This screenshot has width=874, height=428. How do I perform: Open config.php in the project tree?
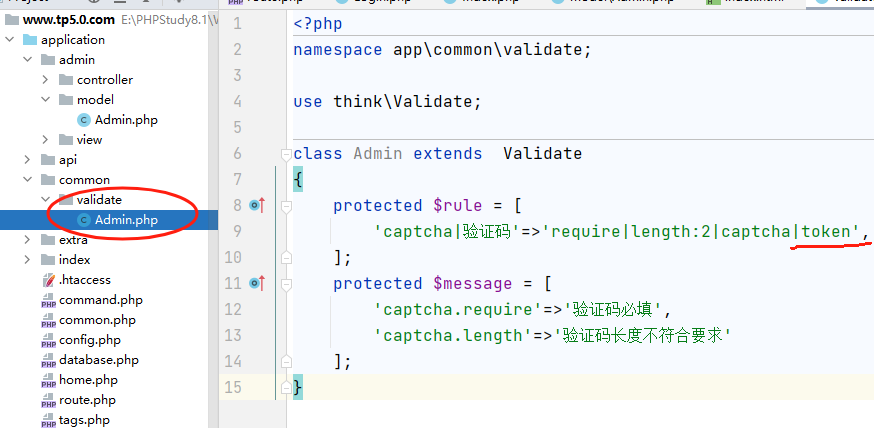point(89,340)
